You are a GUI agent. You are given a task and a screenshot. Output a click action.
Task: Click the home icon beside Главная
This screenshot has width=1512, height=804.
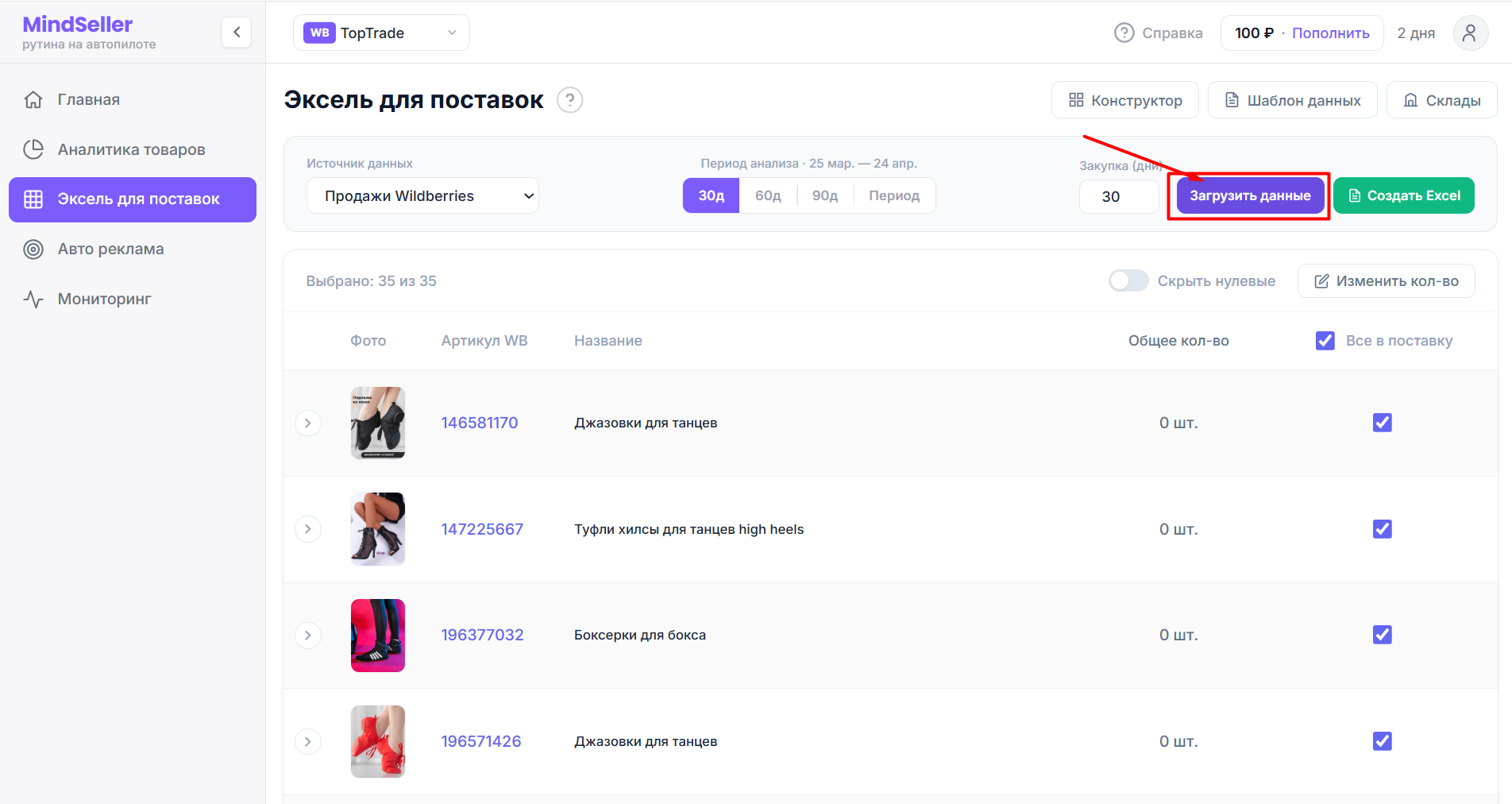pyautogui.click(x=33, y=99)
